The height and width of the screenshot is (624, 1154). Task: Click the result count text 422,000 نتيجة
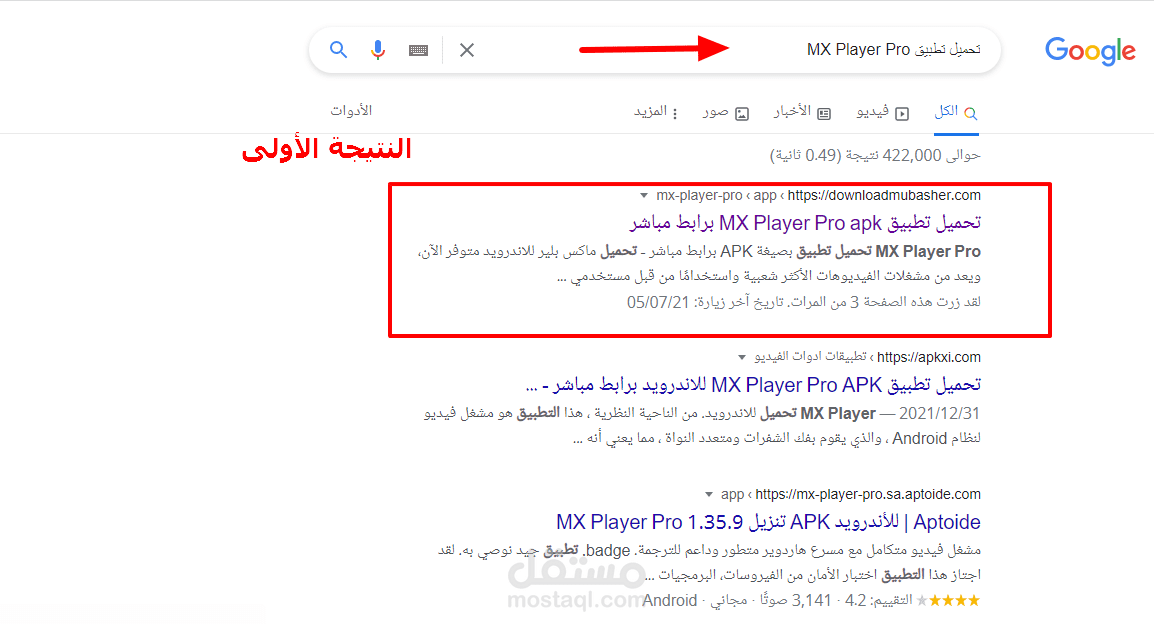coord(877,155)
